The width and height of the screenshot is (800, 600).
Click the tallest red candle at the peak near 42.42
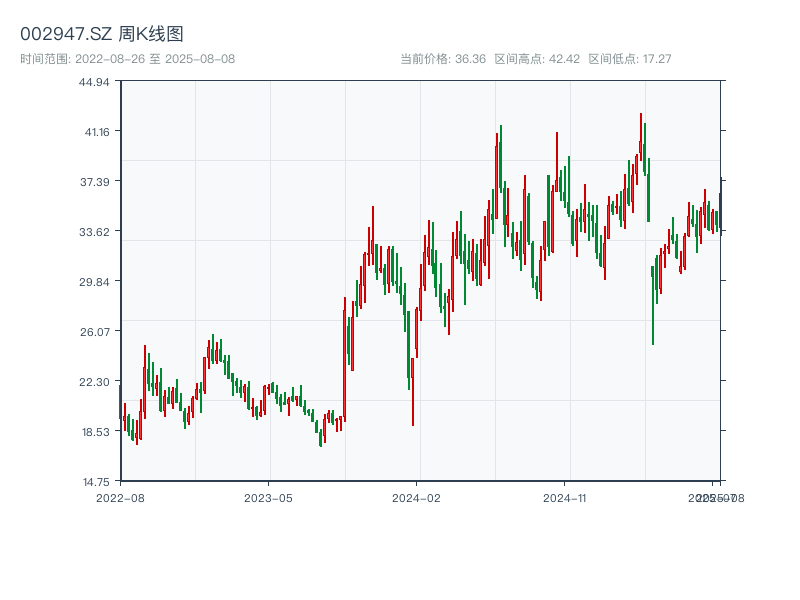[641, 138]
